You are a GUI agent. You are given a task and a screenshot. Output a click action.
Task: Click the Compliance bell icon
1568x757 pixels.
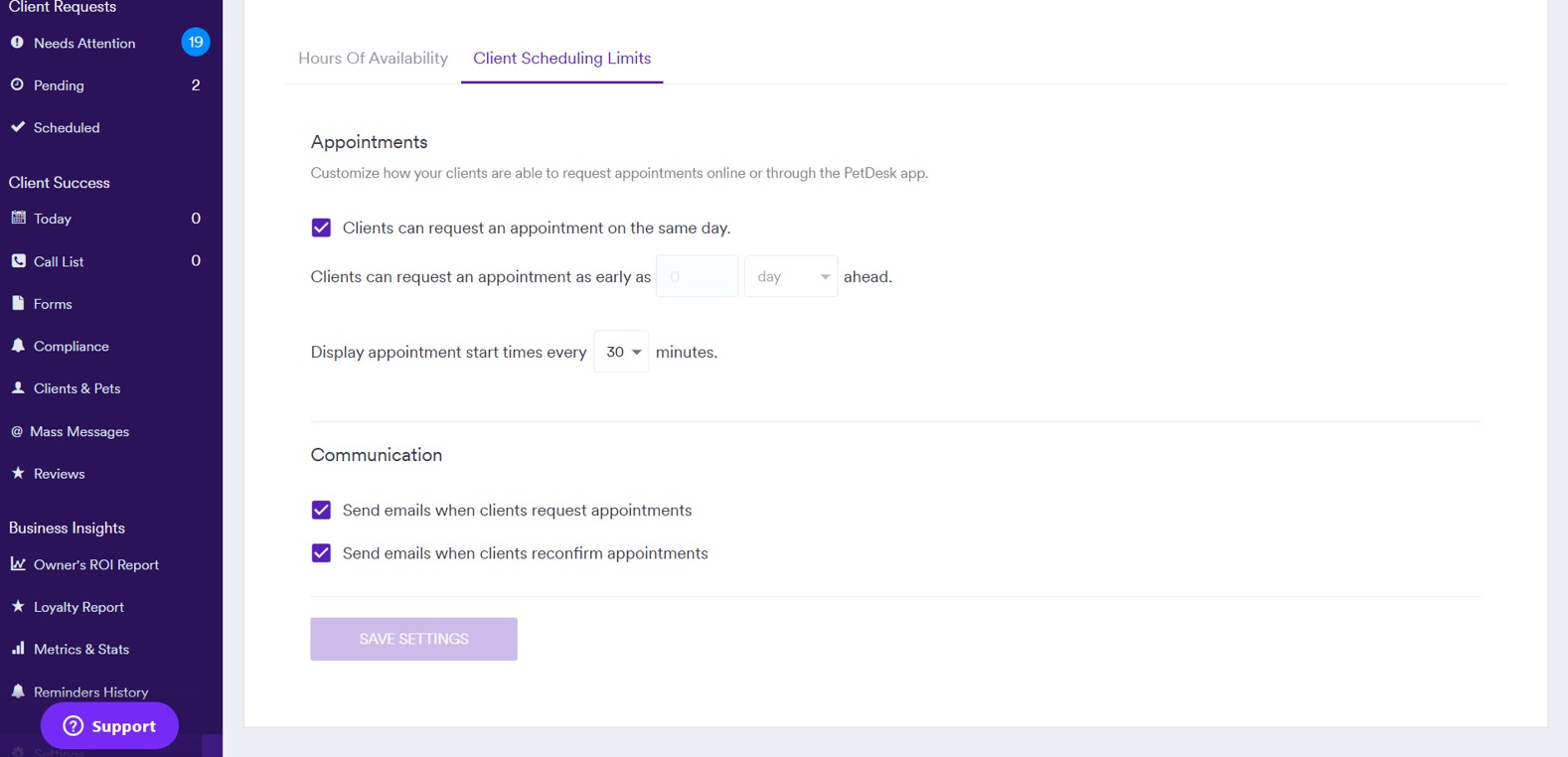18,345
